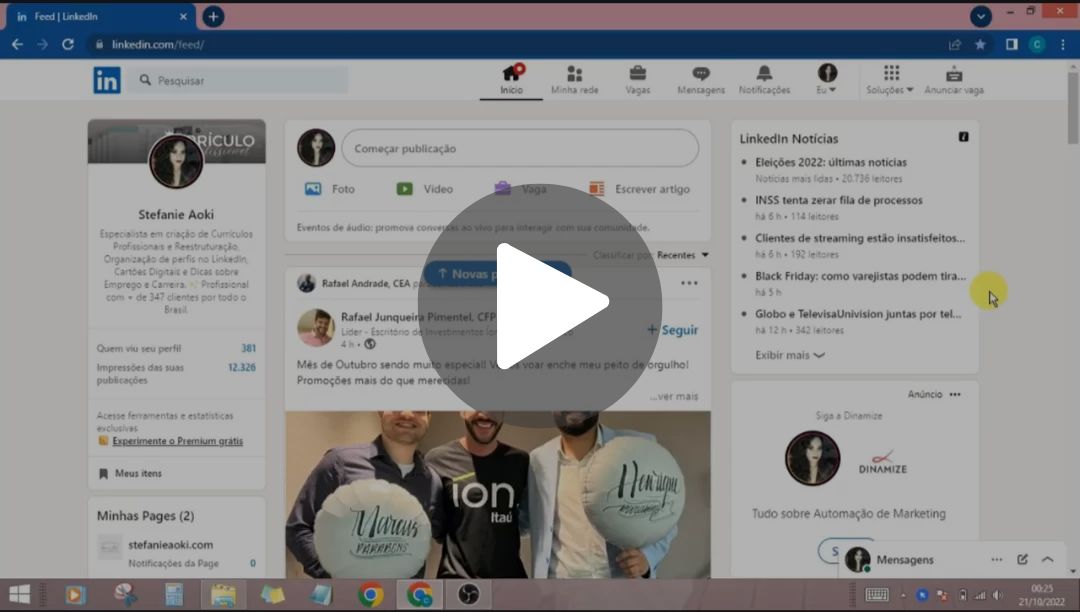The height and width of the screenshot is (612, 1080).
Task: Expand the Soluções menu
Action: click(890, 80)
